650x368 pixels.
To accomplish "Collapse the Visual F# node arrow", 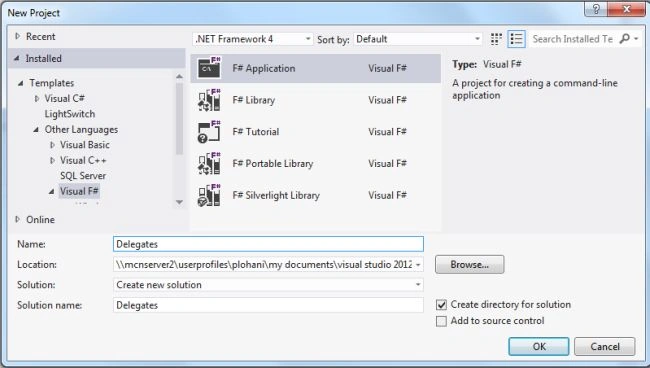I will [51, 191].
